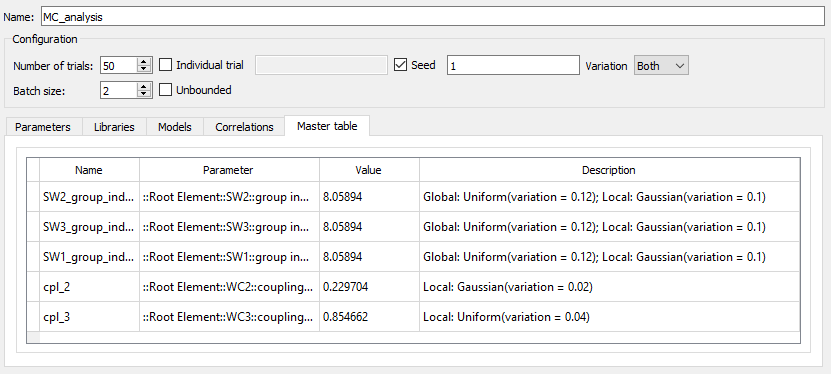Select the SW3_group_ind... name cell
Screen dimensions: 831x374
(x=89, y=227)
